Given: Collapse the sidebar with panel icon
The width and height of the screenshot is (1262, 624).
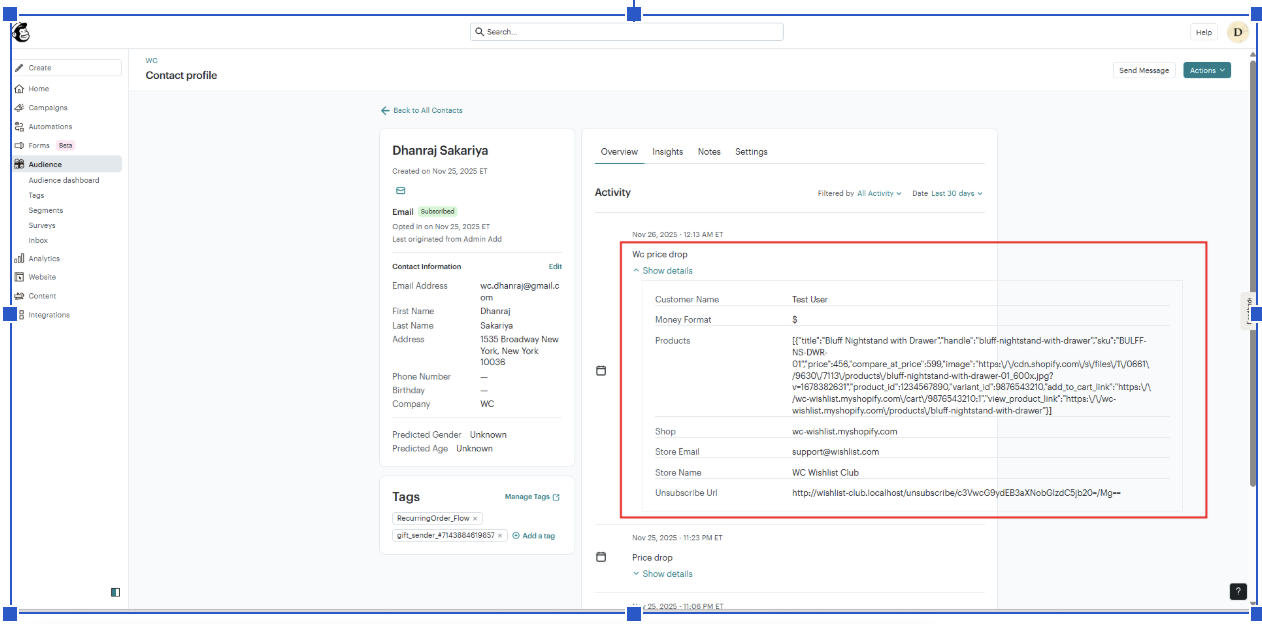Looking at the screenshot, I should (115, 592).
